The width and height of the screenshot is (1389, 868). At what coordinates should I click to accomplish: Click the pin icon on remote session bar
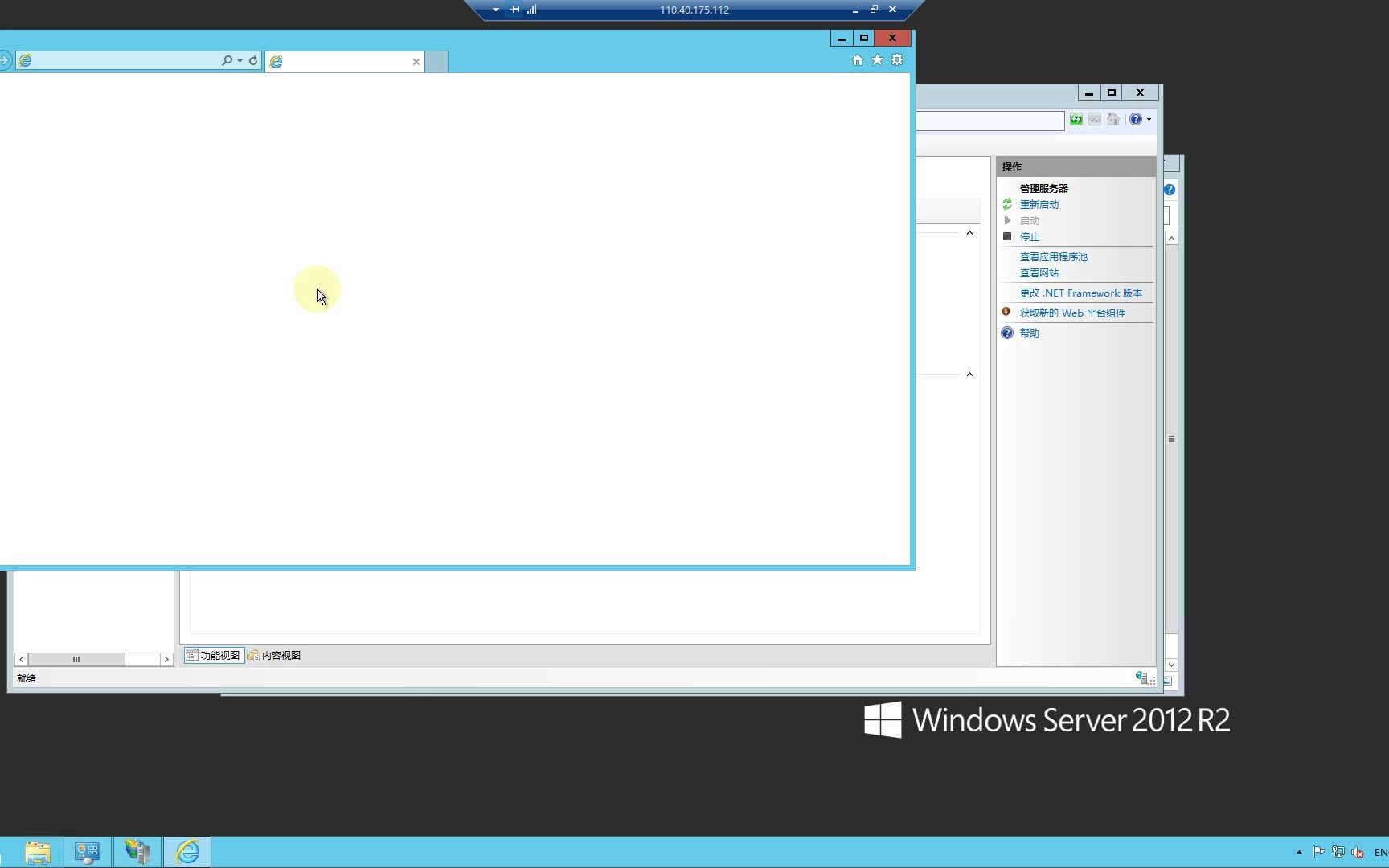(515, 10)
